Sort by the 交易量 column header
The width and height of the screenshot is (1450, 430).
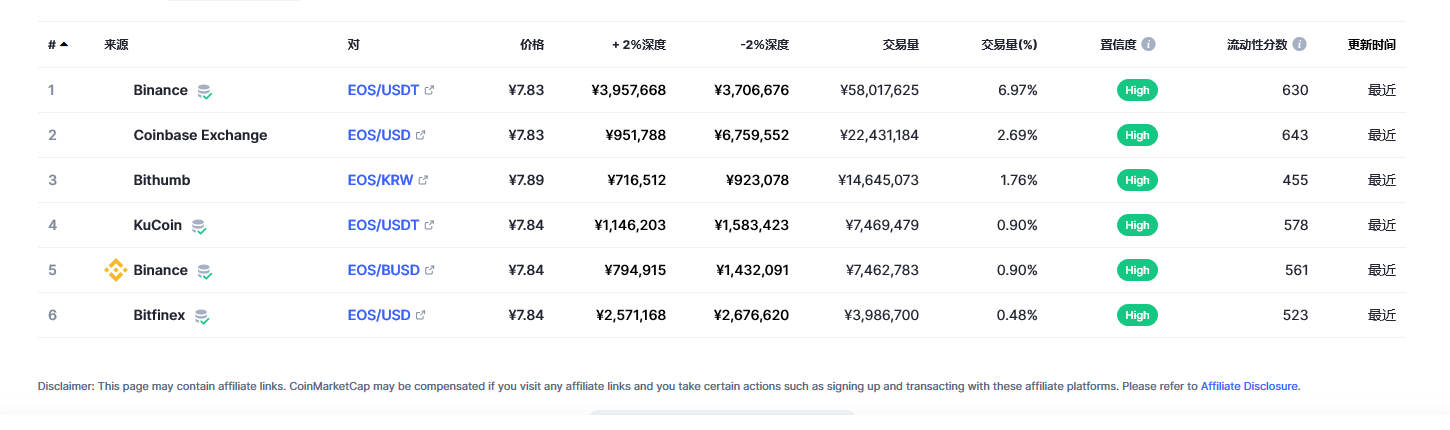pos(900,45)
